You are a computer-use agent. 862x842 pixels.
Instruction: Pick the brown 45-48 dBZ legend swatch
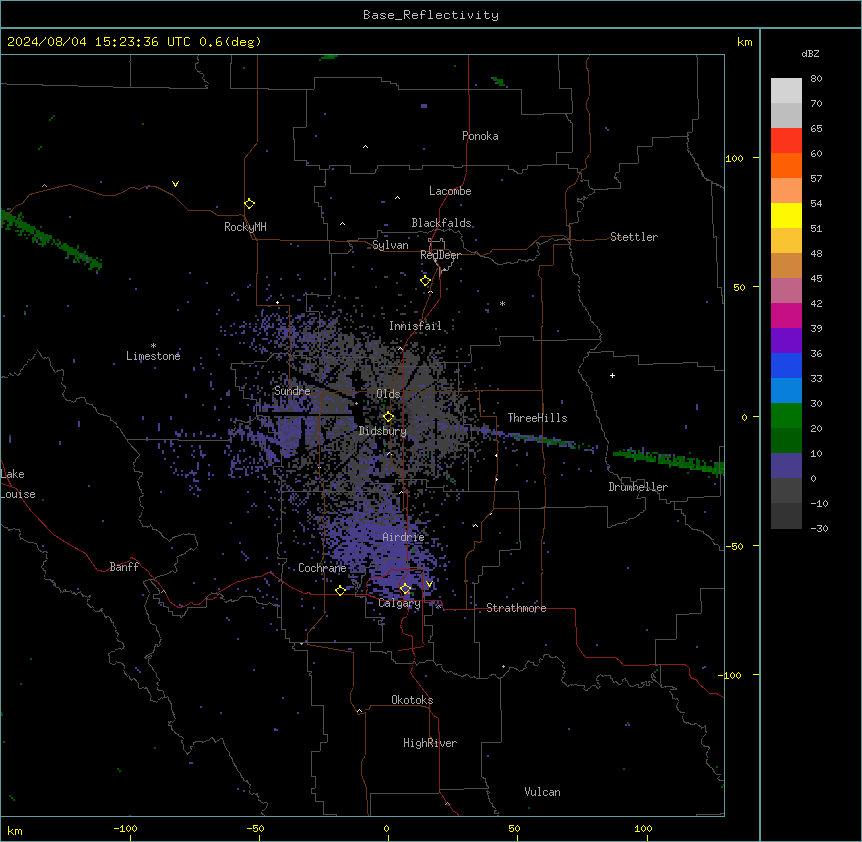click(x=786, y=265)
